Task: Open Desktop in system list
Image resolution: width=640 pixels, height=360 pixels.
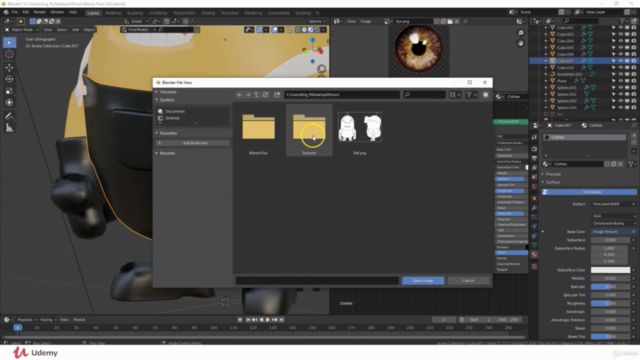Action: coord(173,118)
